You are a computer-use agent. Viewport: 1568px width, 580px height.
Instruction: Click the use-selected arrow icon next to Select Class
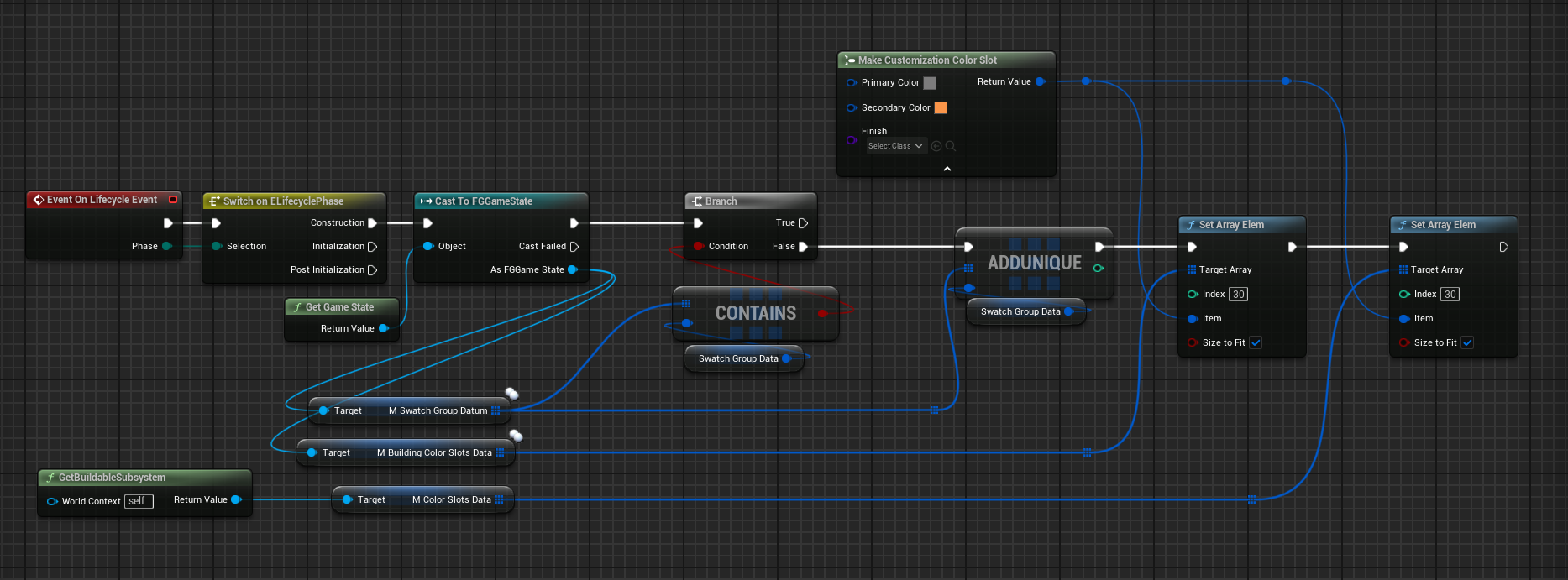tap(936, 146)
